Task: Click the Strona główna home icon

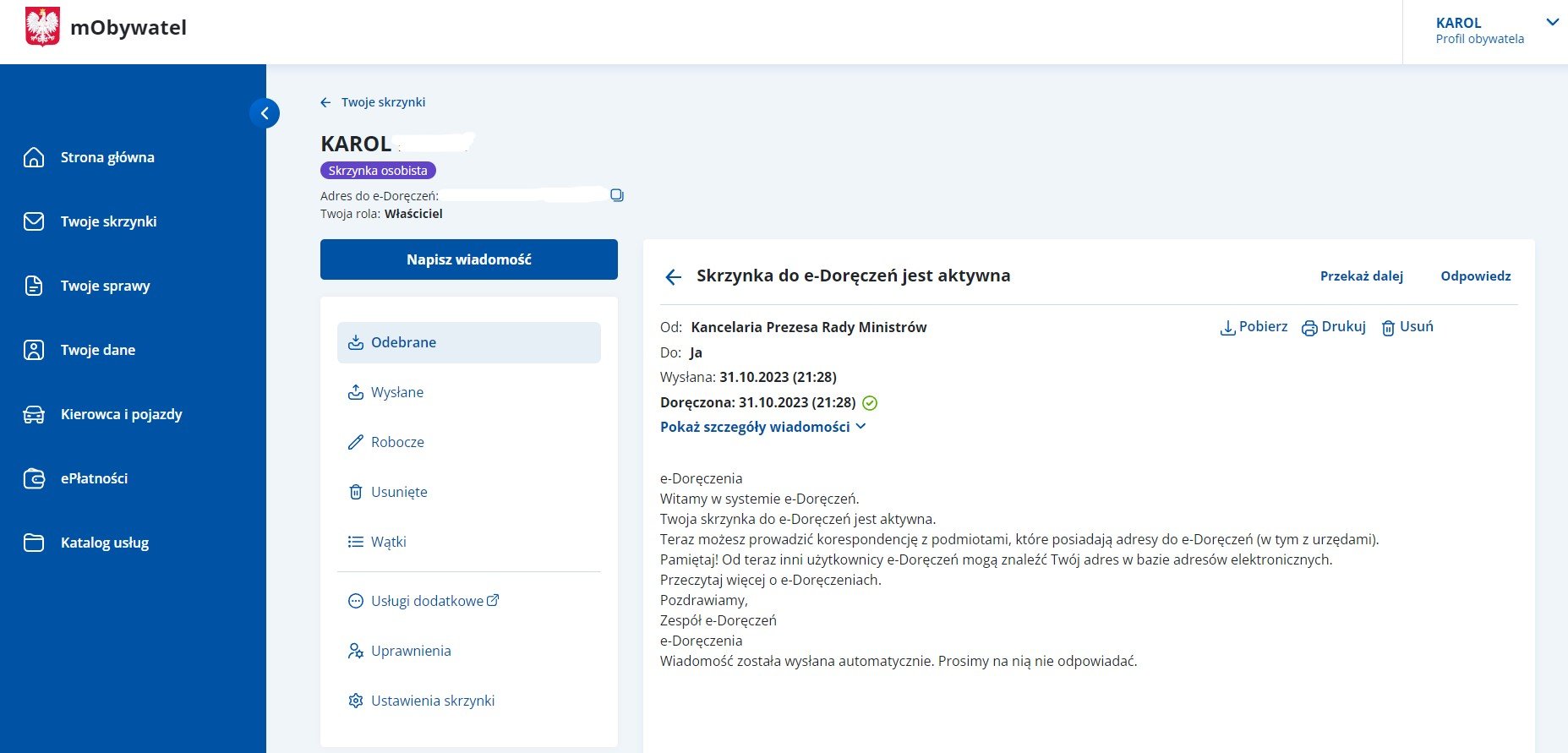Action: pos(34,157)
